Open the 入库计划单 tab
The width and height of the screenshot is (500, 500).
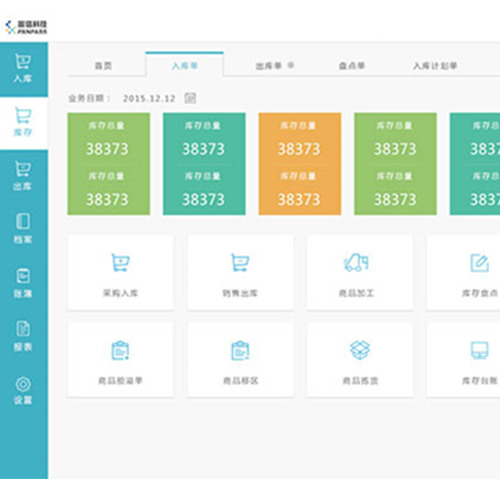[435, 66]
